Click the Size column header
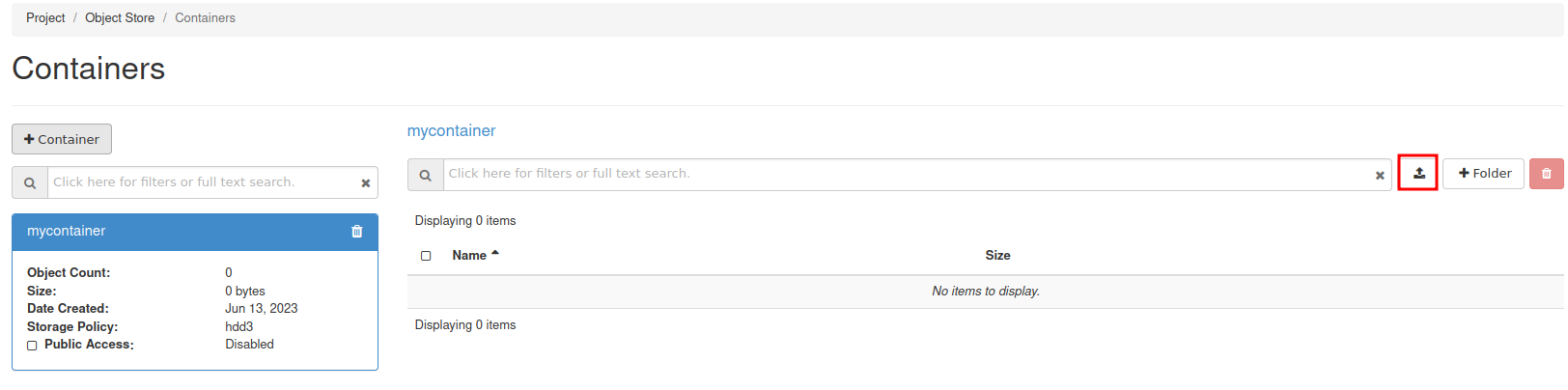The image size is (1568, 390). coord(997,256)
